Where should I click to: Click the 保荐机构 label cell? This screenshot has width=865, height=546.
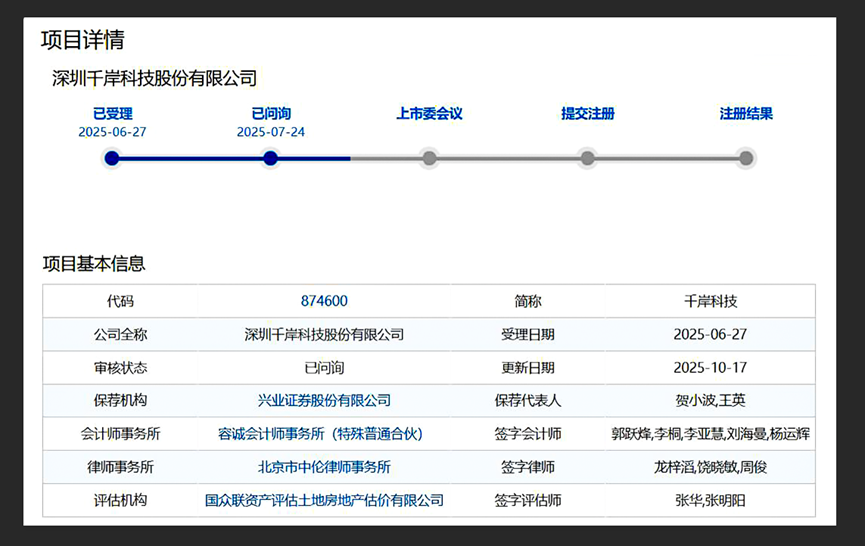pos(120,400)
